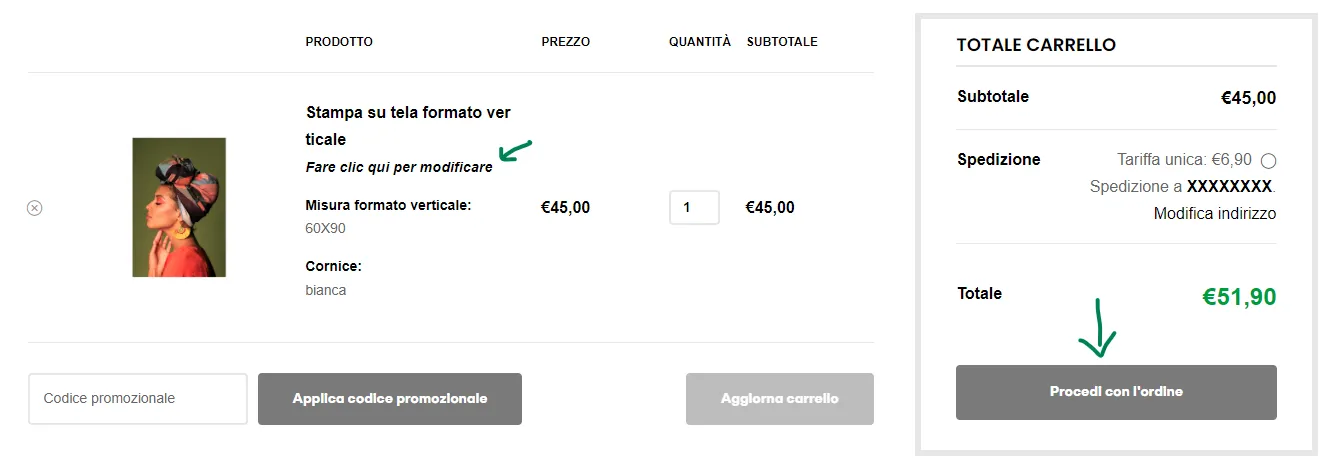
Task: Click the green arrow above Procedi con l'ordine
Action: click(1098, 328)
